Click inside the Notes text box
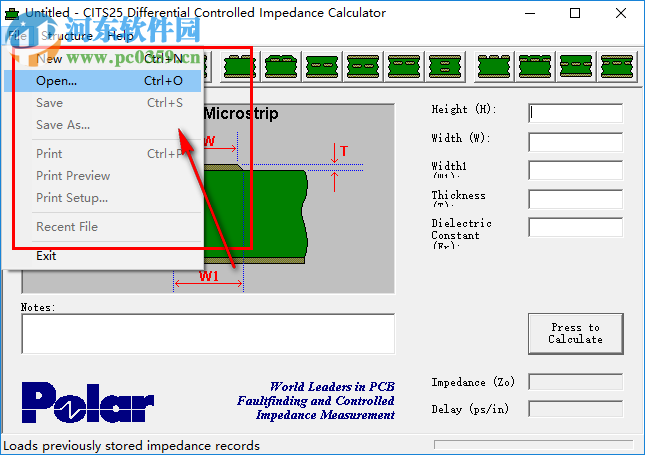 208,334
